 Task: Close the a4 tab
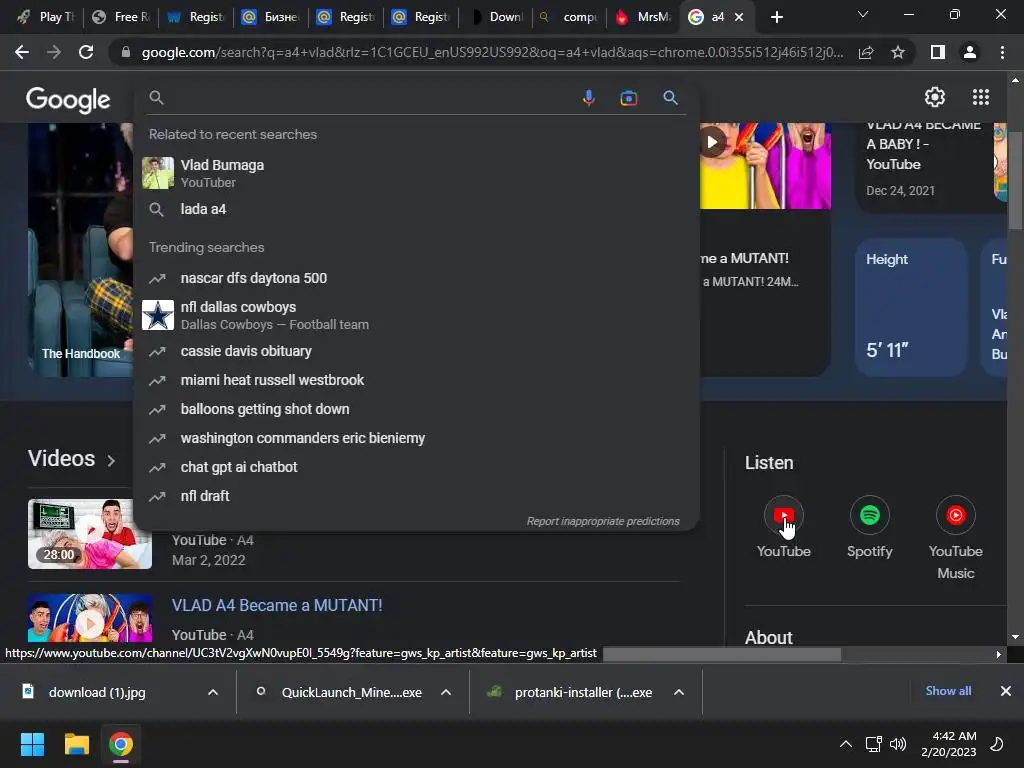pyautogui.click(x=739, y=18)
